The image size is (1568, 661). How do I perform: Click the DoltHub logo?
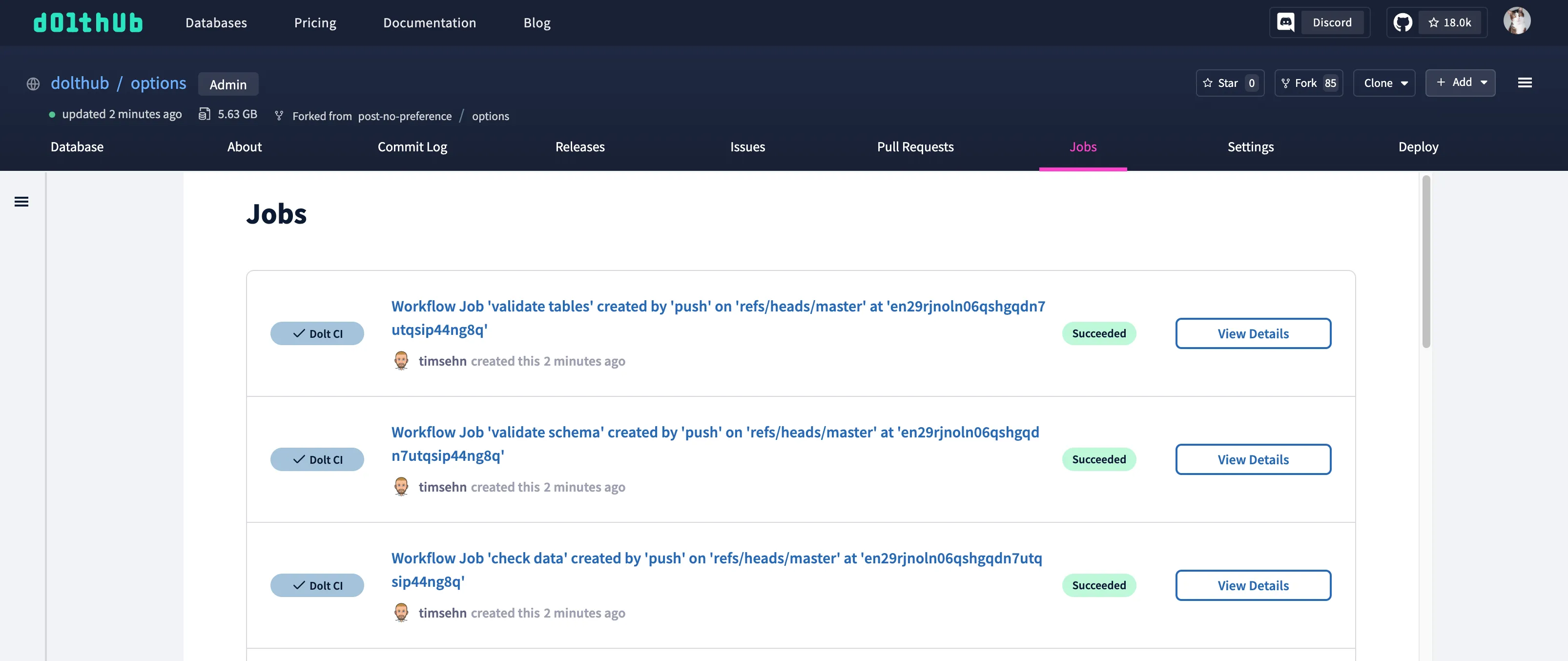[88, 22]
